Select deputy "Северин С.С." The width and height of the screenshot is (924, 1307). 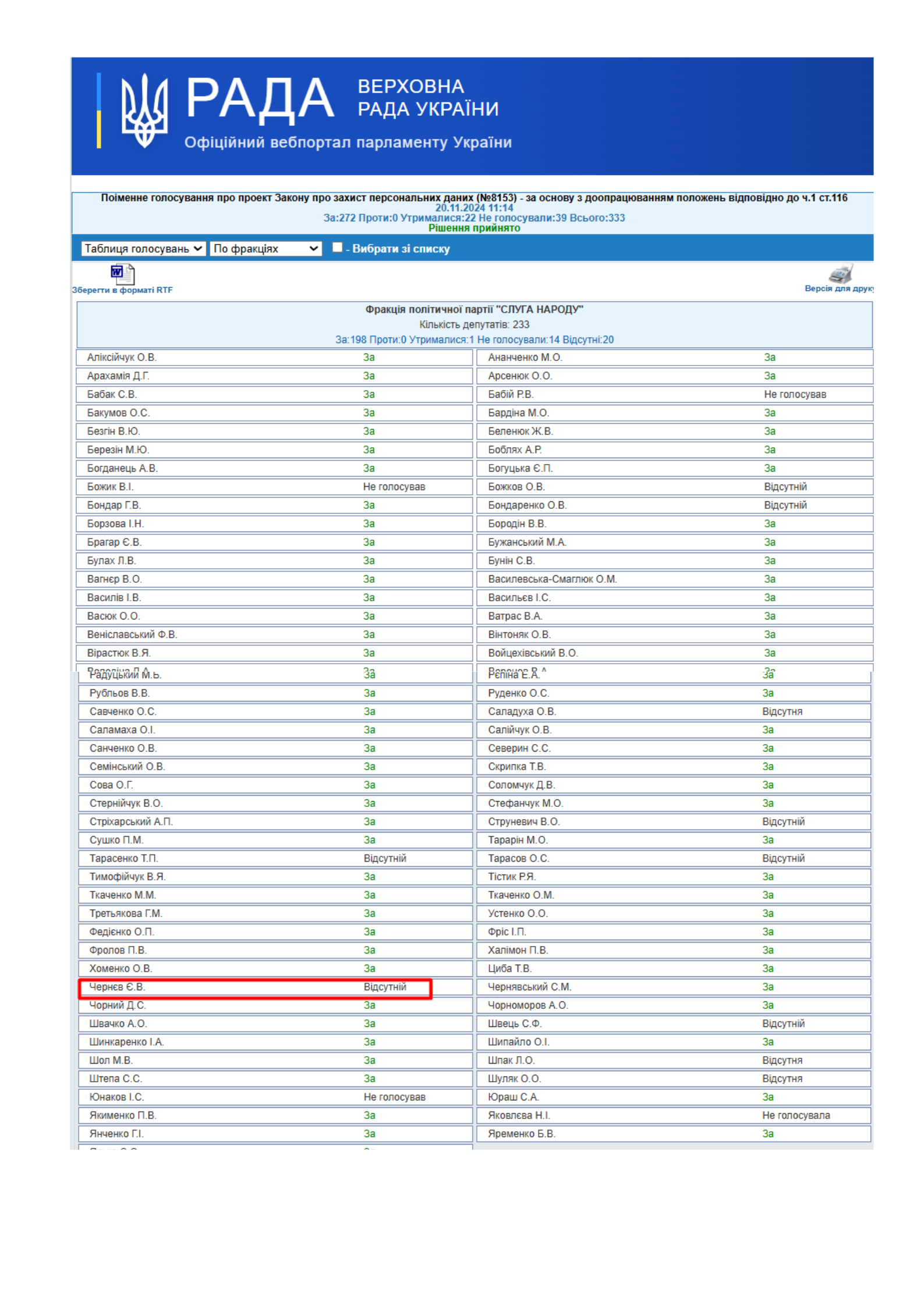coord(519,748)
